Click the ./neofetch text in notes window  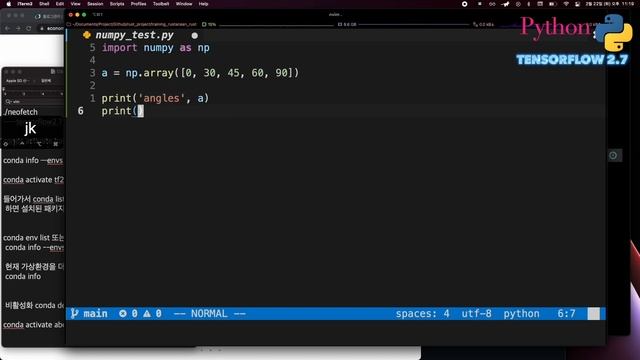20,112
